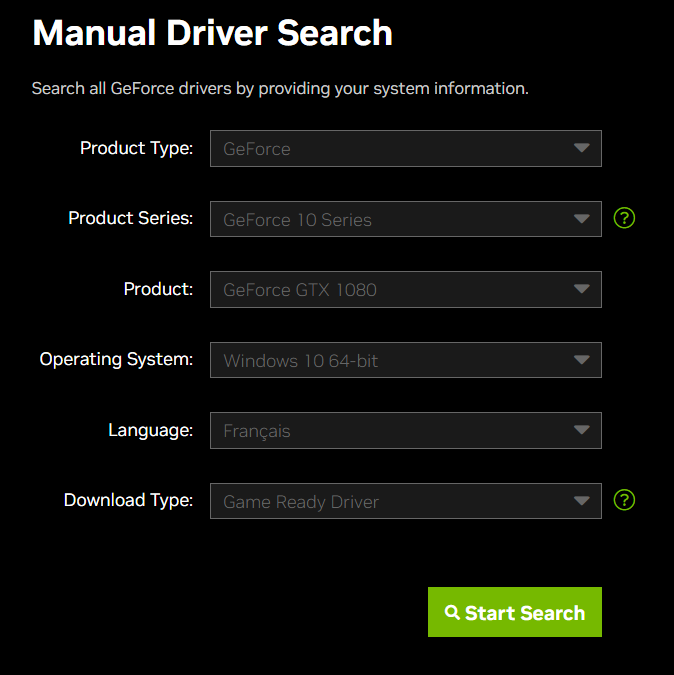Screen dimensions: 674x675
Task: Open the Product Type dropdown showing GeForce
Action: pyautogui.click(x=405, y=149)
